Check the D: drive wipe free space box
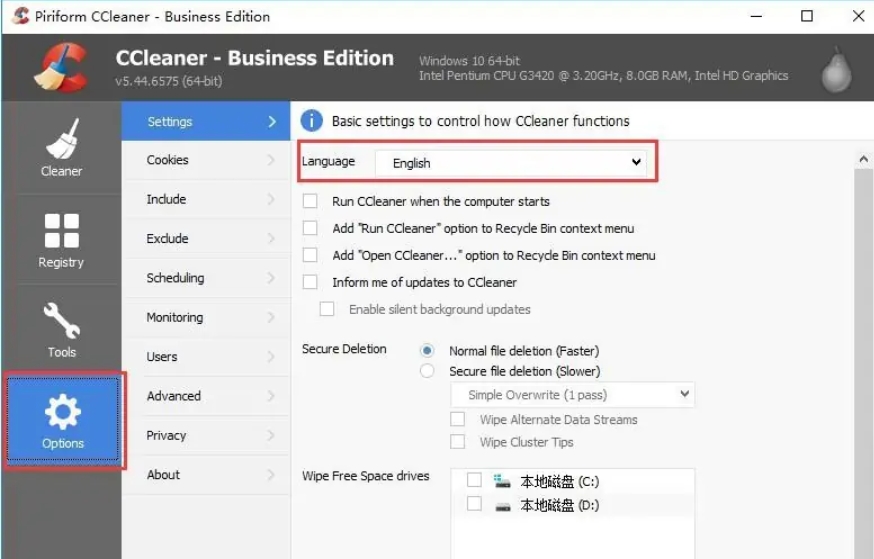The image size is (874, 559). (x=474, y=504)
